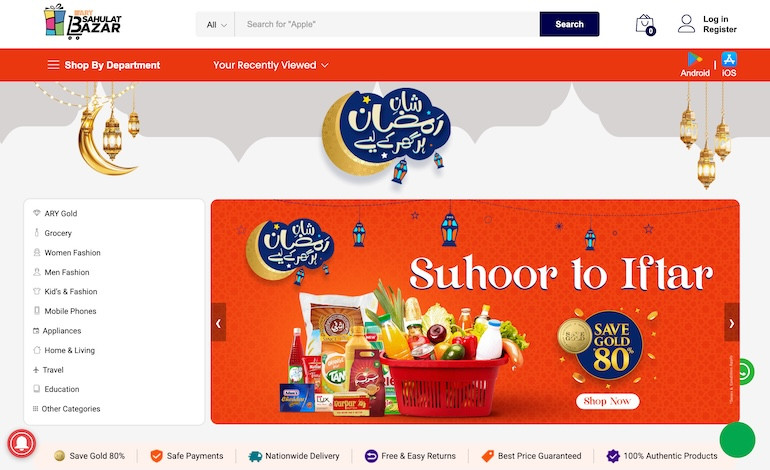Click the ARY Sahulat Bazar logo
The width and height of the screenshot is (770, 470).
tap(82, 22)
